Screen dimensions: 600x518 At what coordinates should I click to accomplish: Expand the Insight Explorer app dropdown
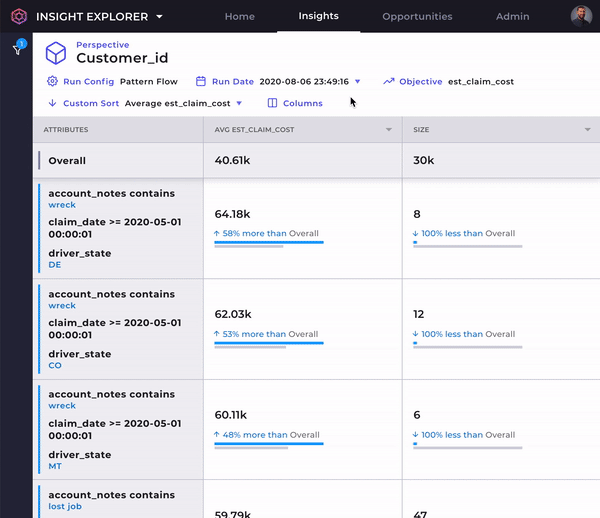pyautogui.click(x=159, y=16)
